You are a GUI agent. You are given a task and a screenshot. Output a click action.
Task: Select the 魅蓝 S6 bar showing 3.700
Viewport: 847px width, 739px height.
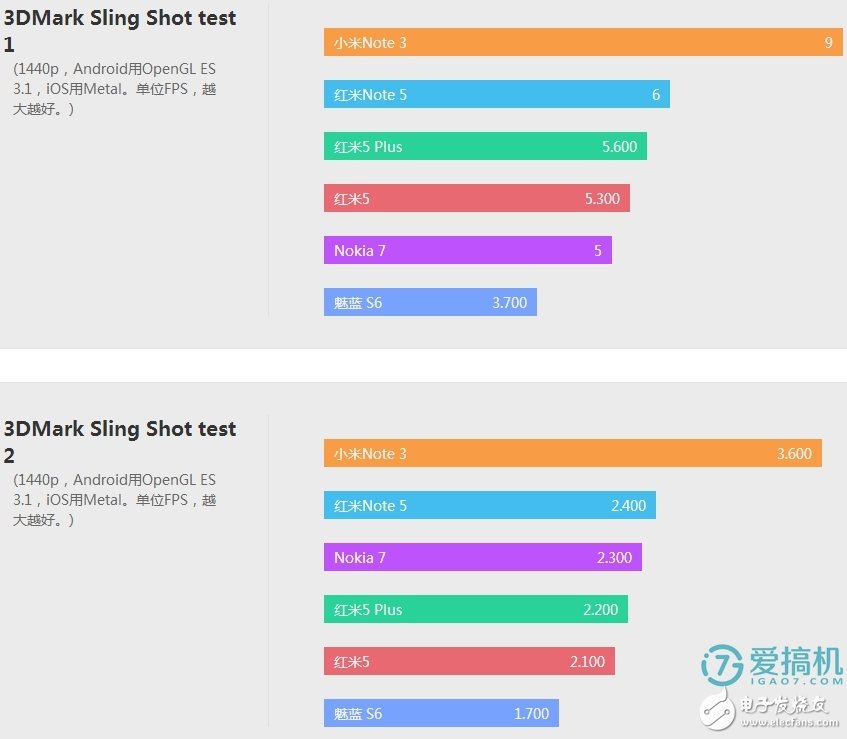click(430, 302)
